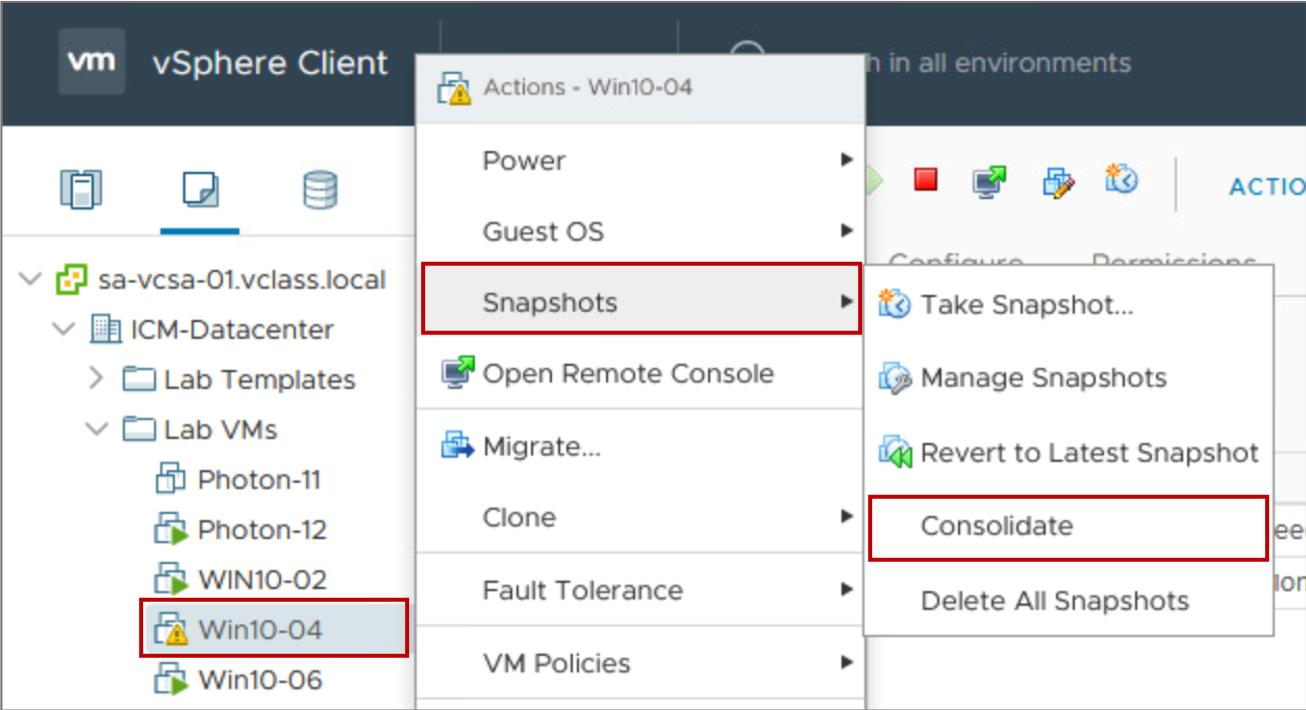The width and height of the screenshot is (1306, 710).
Task: Select the sa-vcsa-01.vclass.local vCenter icon
Action: [72, 279]
